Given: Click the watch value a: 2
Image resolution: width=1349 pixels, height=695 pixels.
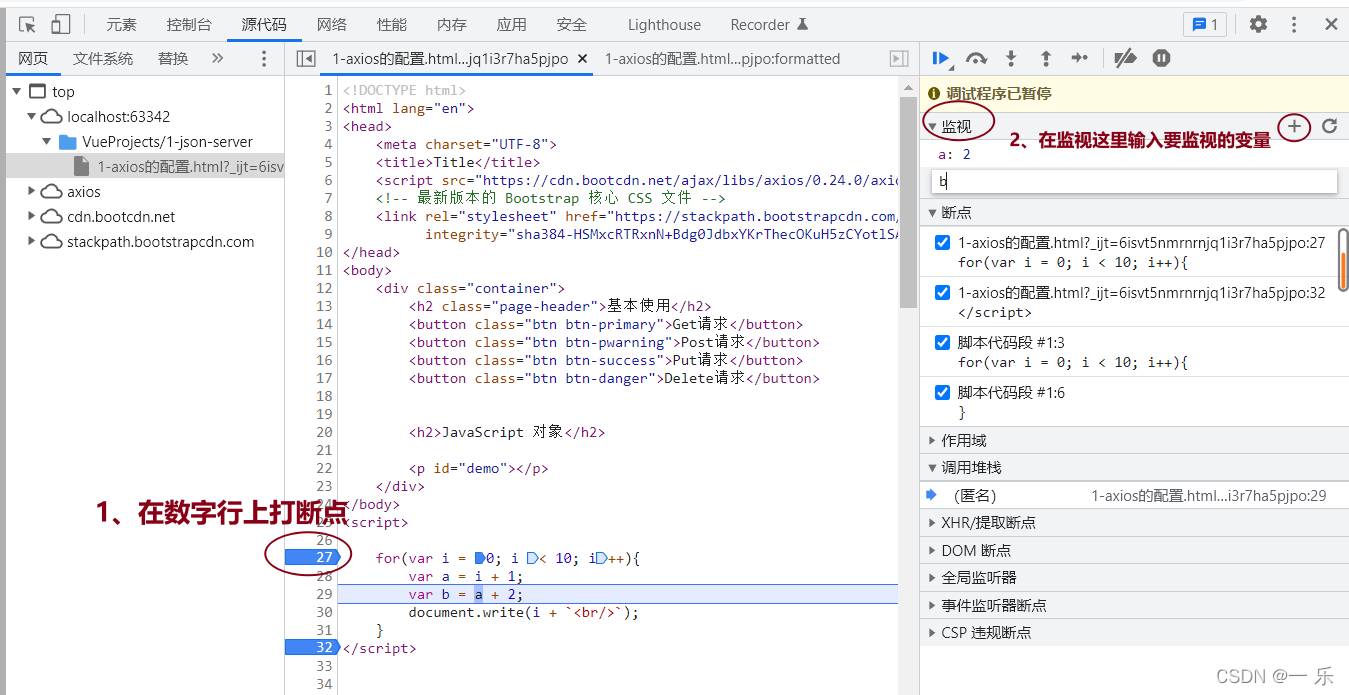Looking at the screenshot, I should coord(954,155).
